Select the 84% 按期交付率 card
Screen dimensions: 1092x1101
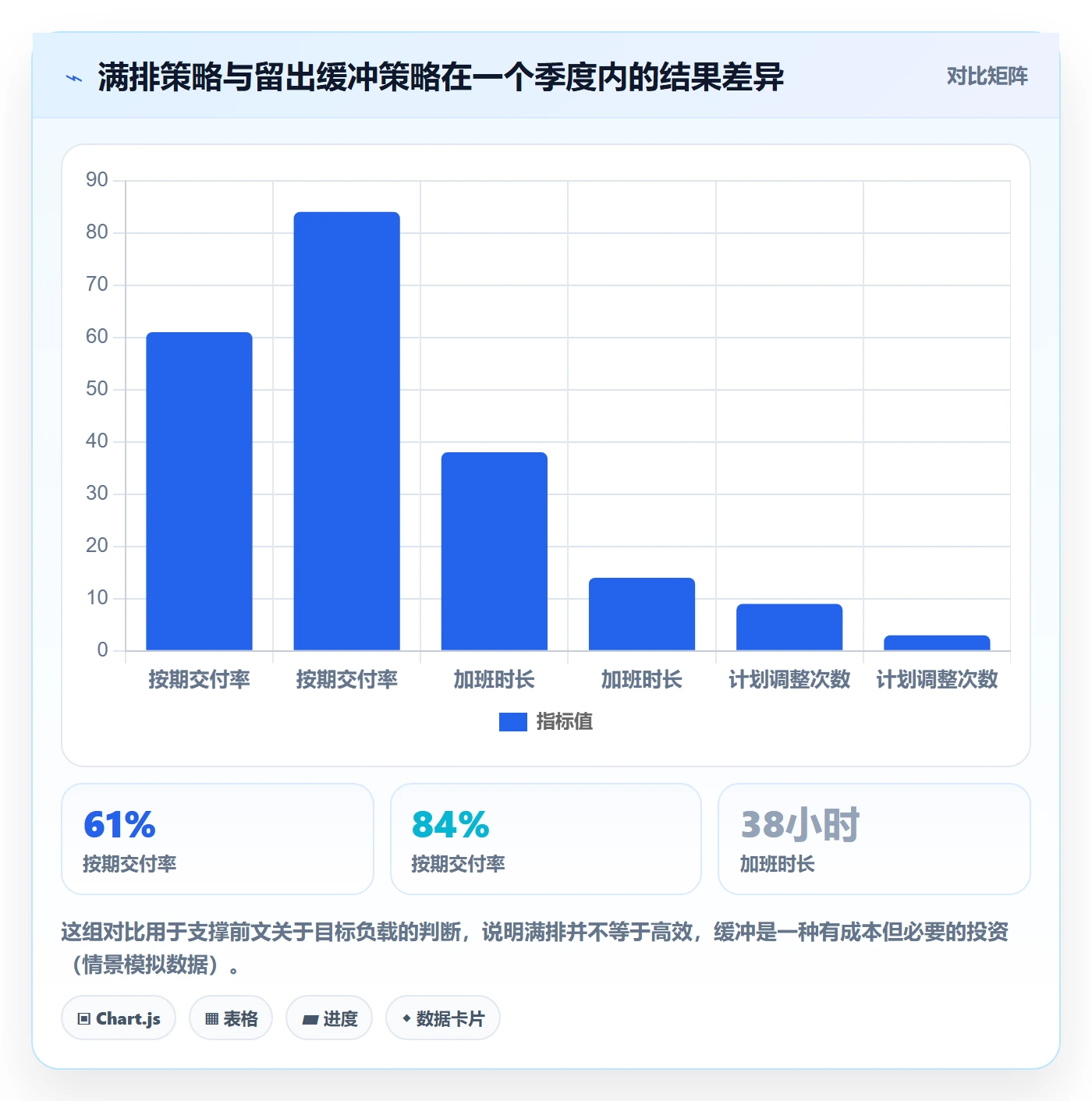(x=546, y=839)
